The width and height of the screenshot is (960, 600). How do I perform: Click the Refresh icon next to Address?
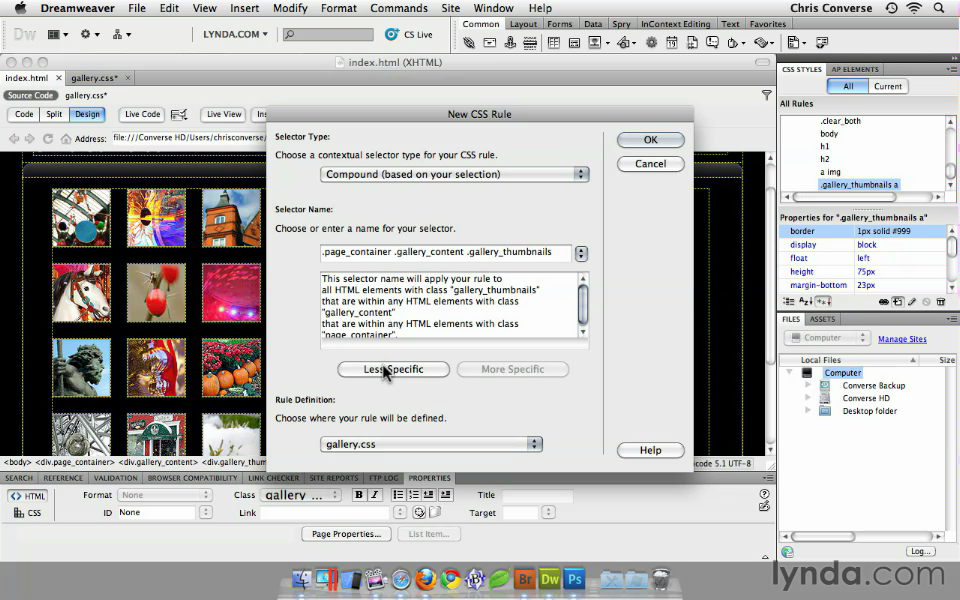(x=47, y=139)
